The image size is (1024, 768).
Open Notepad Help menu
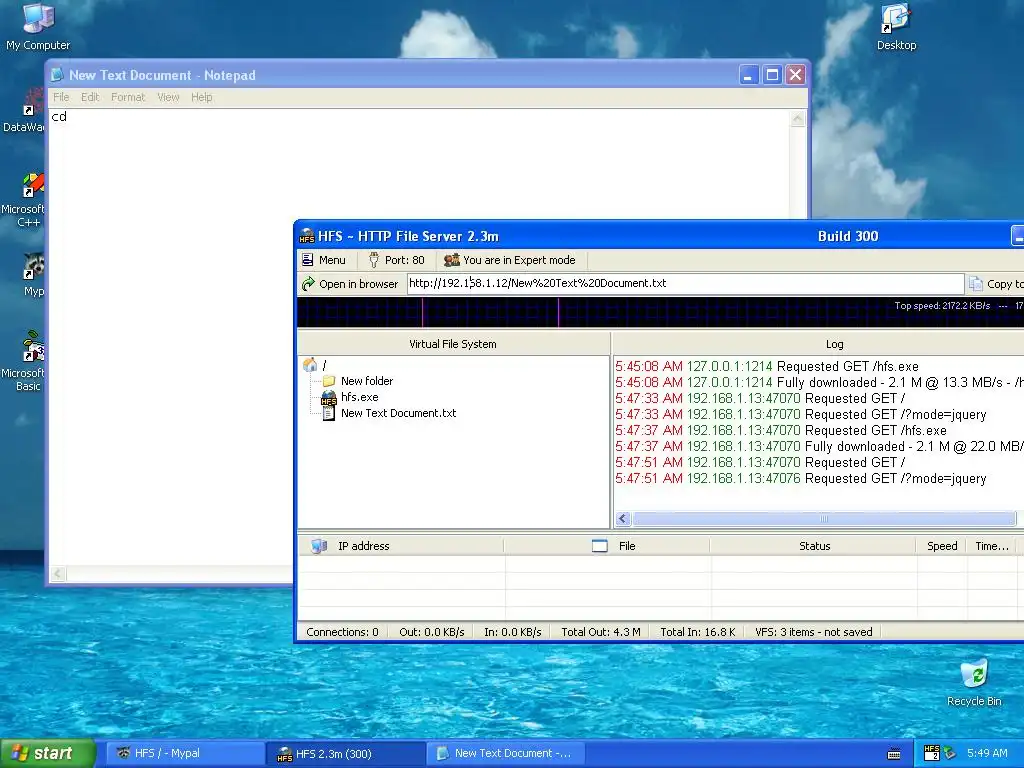pyautogui.click(x=202, y=97)
